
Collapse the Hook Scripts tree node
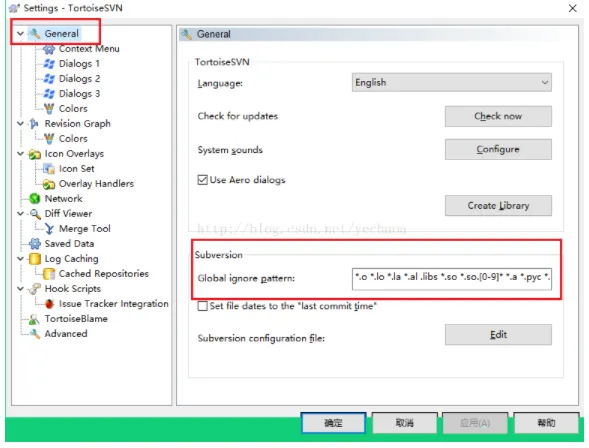(x=20, y=289)
